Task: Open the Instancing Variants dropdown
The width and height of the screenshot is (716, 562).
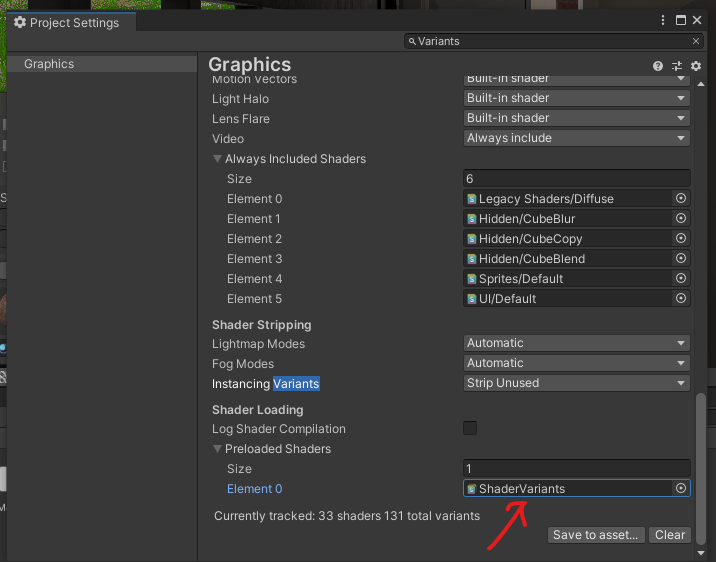Action: [x=577, y=383]
